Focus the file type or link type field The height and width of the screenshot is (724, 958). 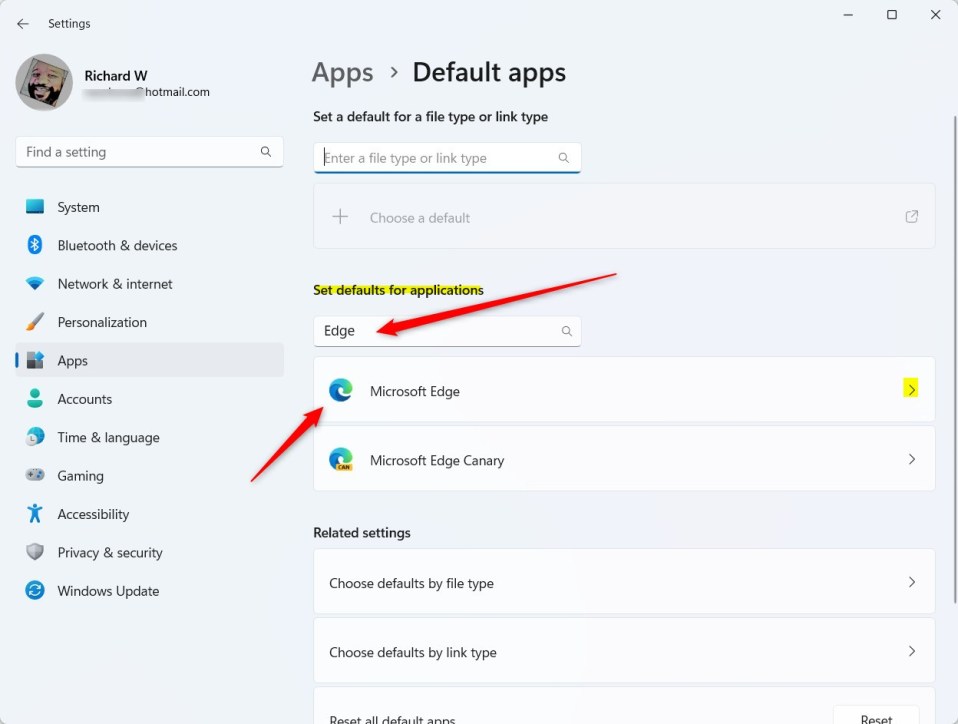(x=447, y=158)
